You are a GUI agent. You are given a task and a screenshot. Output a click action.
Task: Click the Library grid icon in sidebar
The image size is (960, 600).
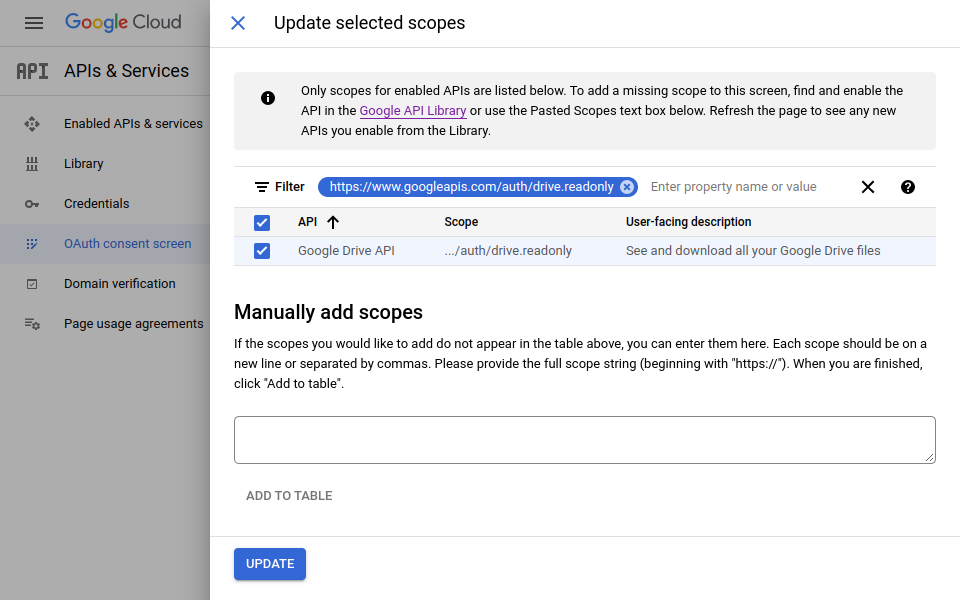30,163
